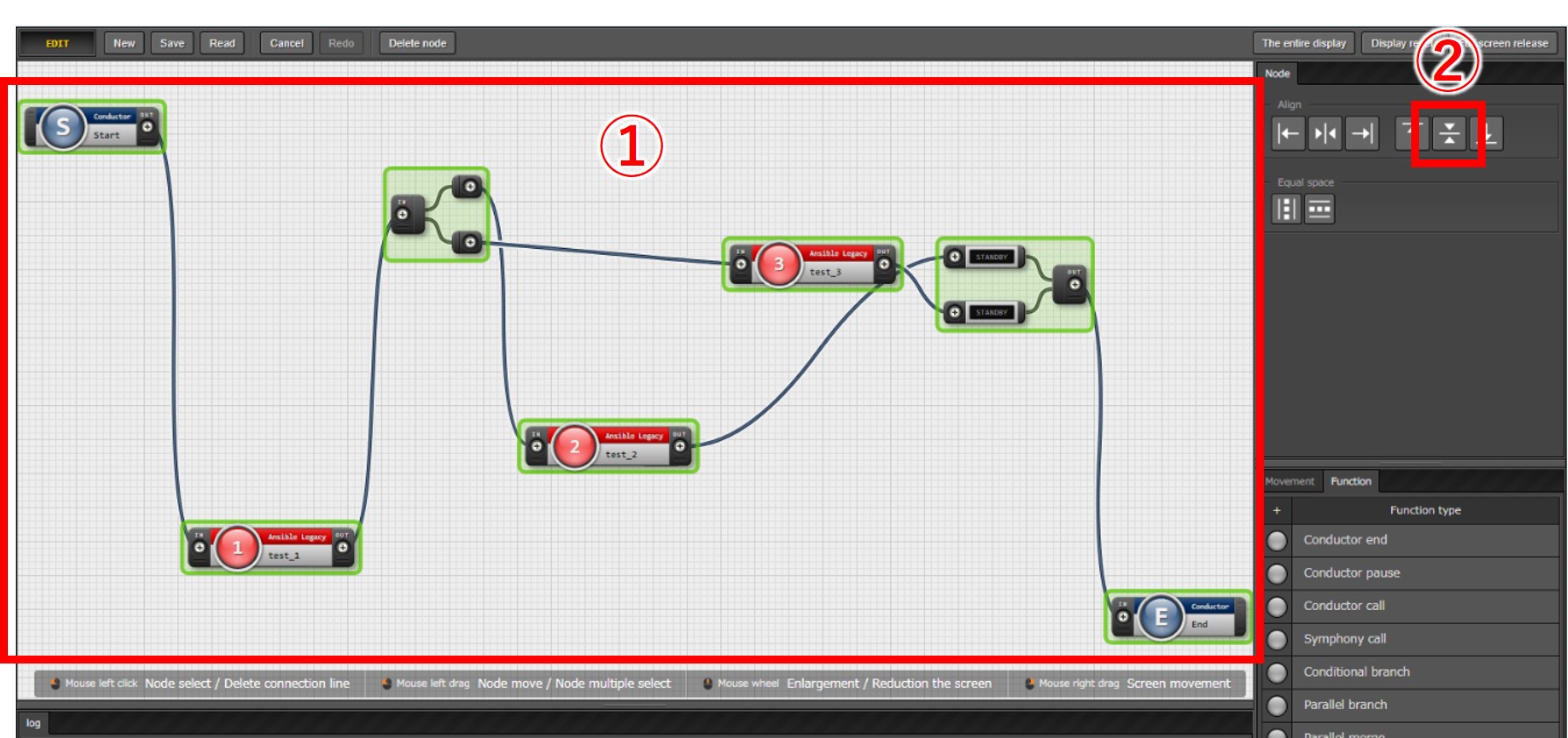Click the OUT port of test_2 node

pyautogui.click(x=680, y=446)
